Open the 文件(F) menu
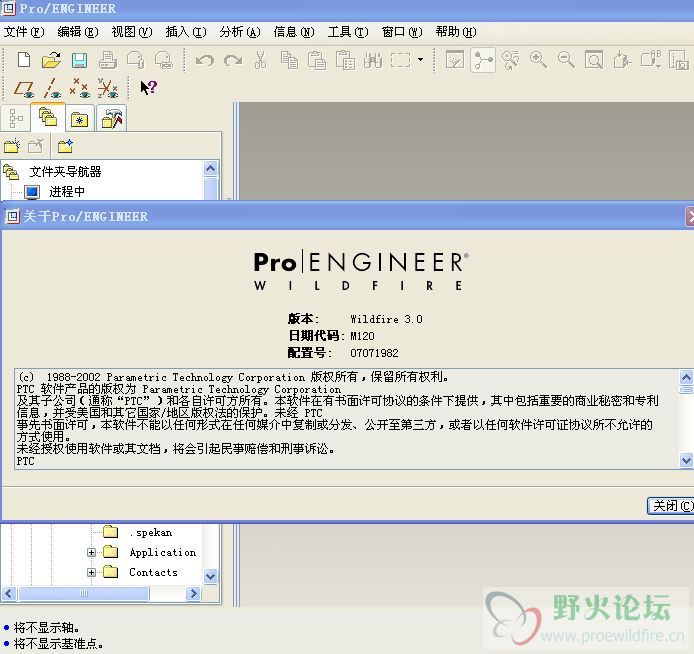 pos(24,32)
